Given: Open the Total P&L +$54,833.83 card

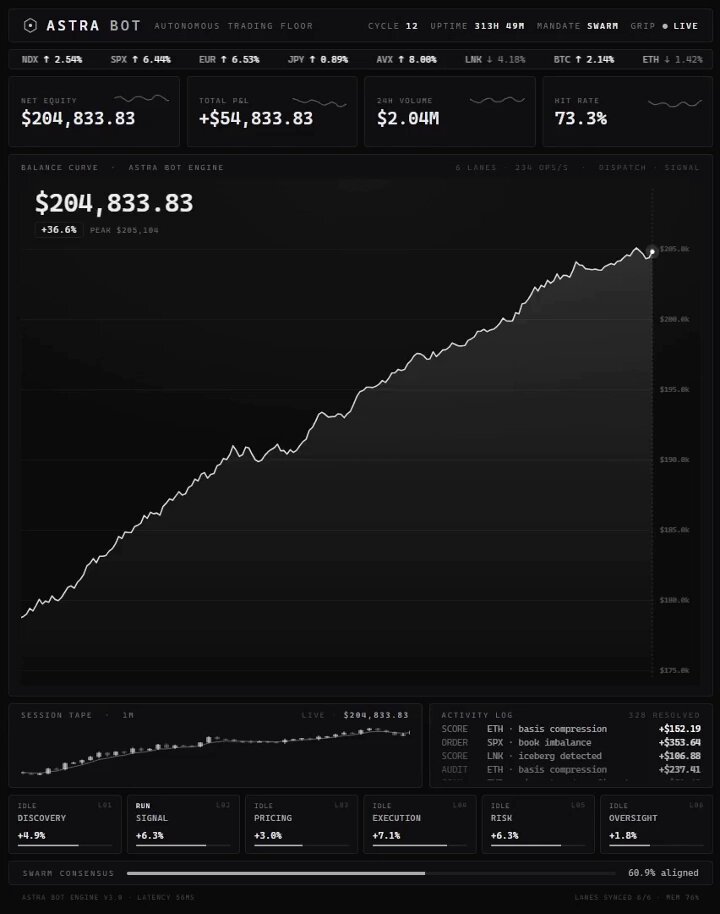Looking at the screenshot, I should click(272, 111).
